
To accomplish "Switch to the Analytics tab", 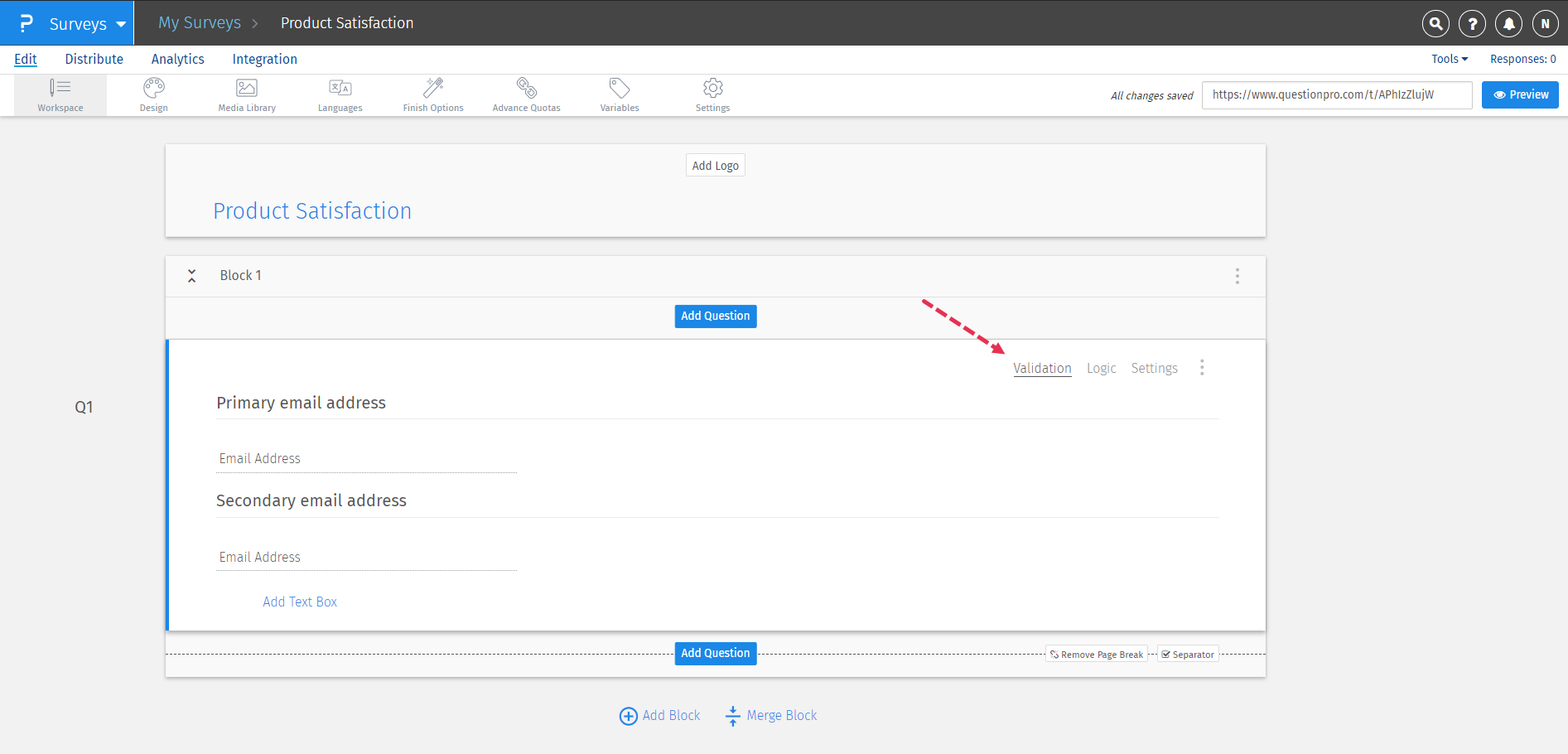I will 177,59.
